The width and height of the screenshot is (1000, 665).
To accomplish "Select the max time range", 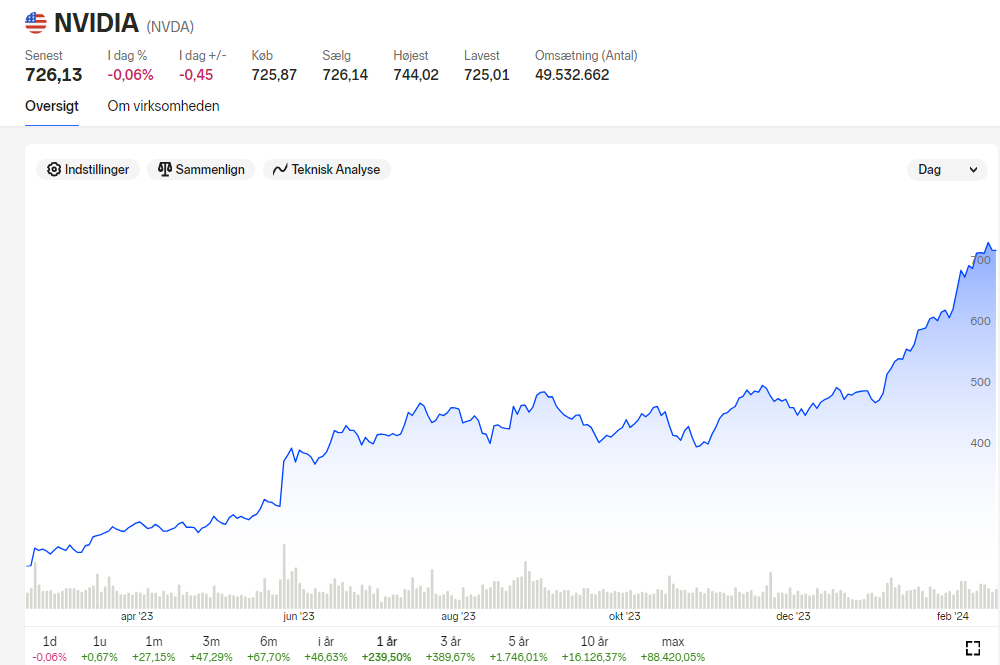I will [673, 648].
